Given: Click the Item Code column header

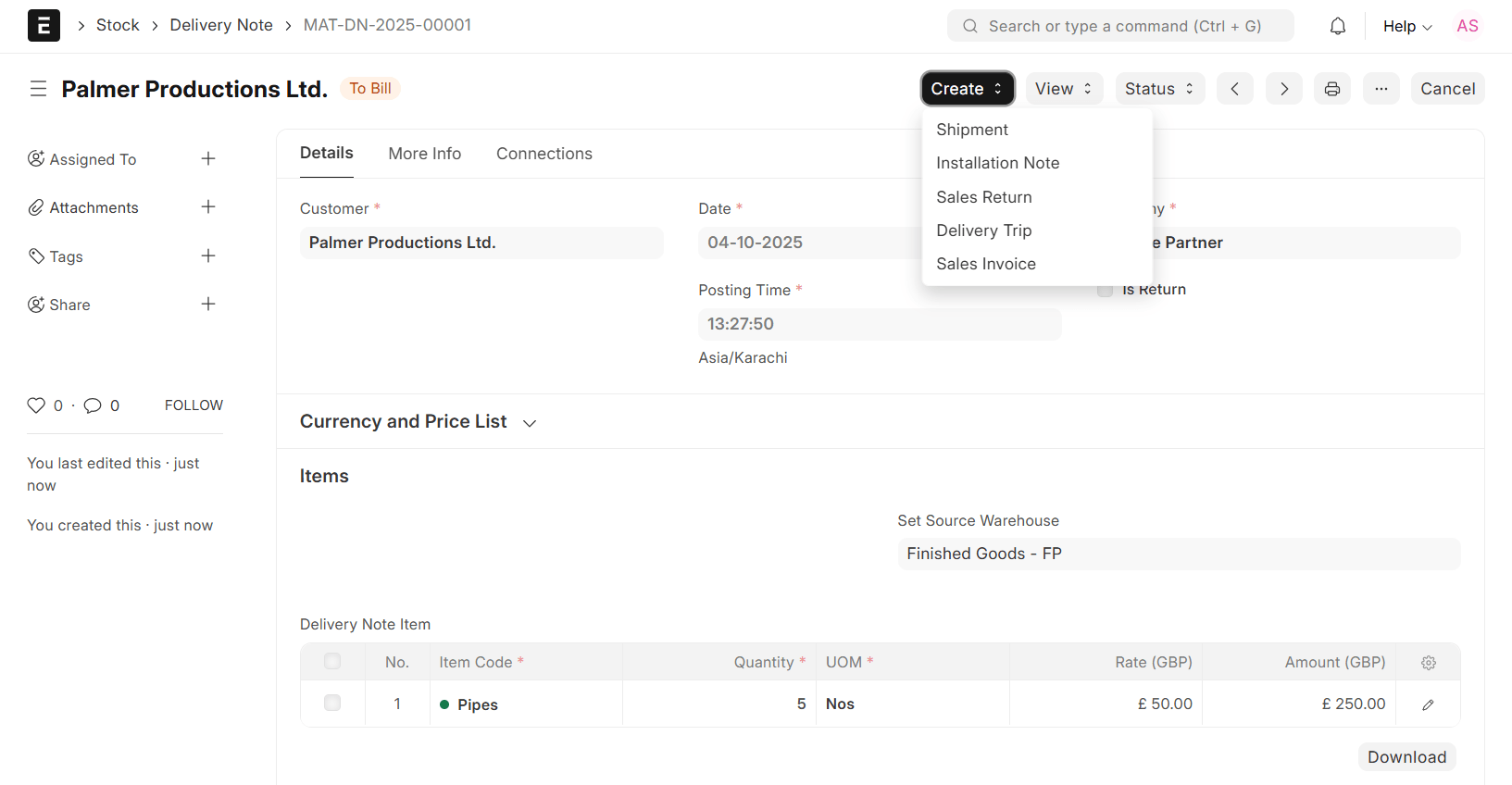Looking at the screenshot, I should (x=526, y=662).
